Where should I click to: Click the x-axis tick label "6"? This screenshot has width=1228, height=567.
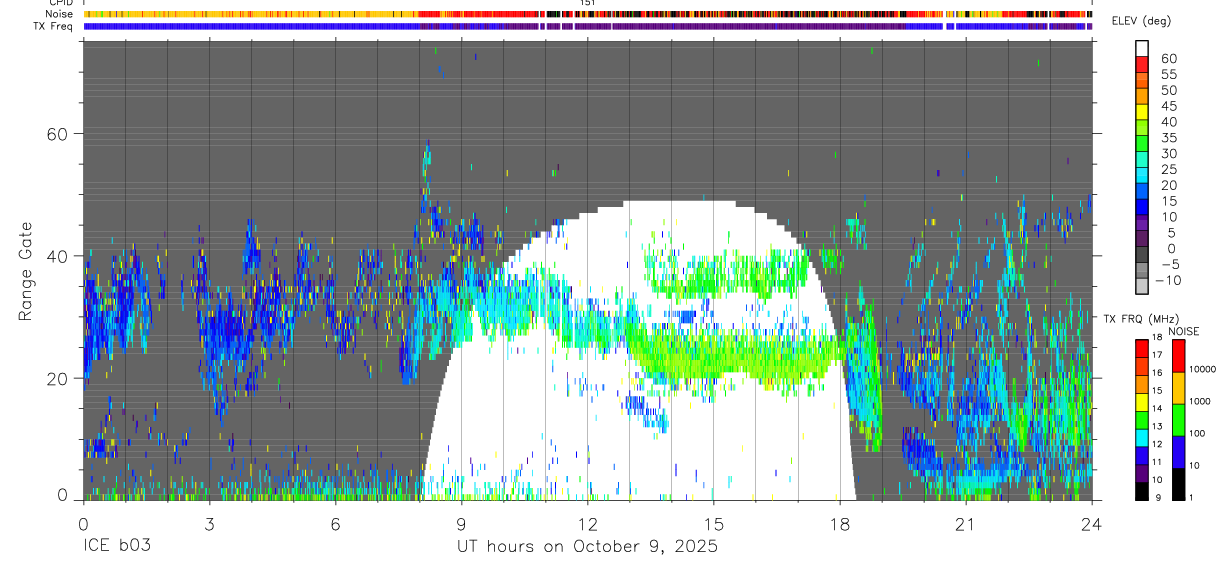pos(335,523)
